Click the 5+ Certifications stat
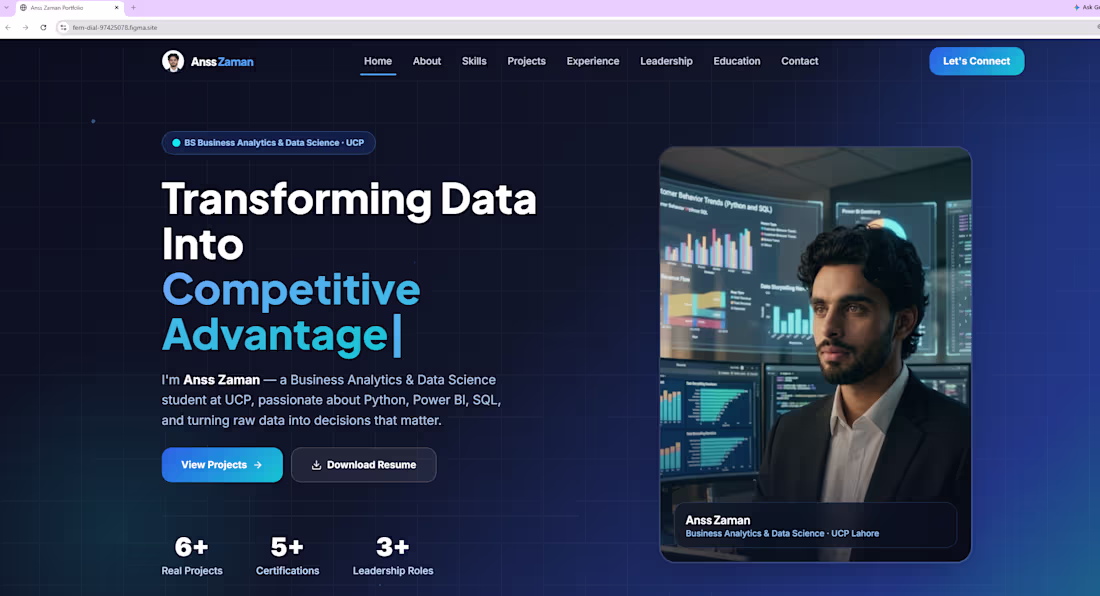This screenshot has width=1100, height=596. pyautogui.click(x=287, y=556)
